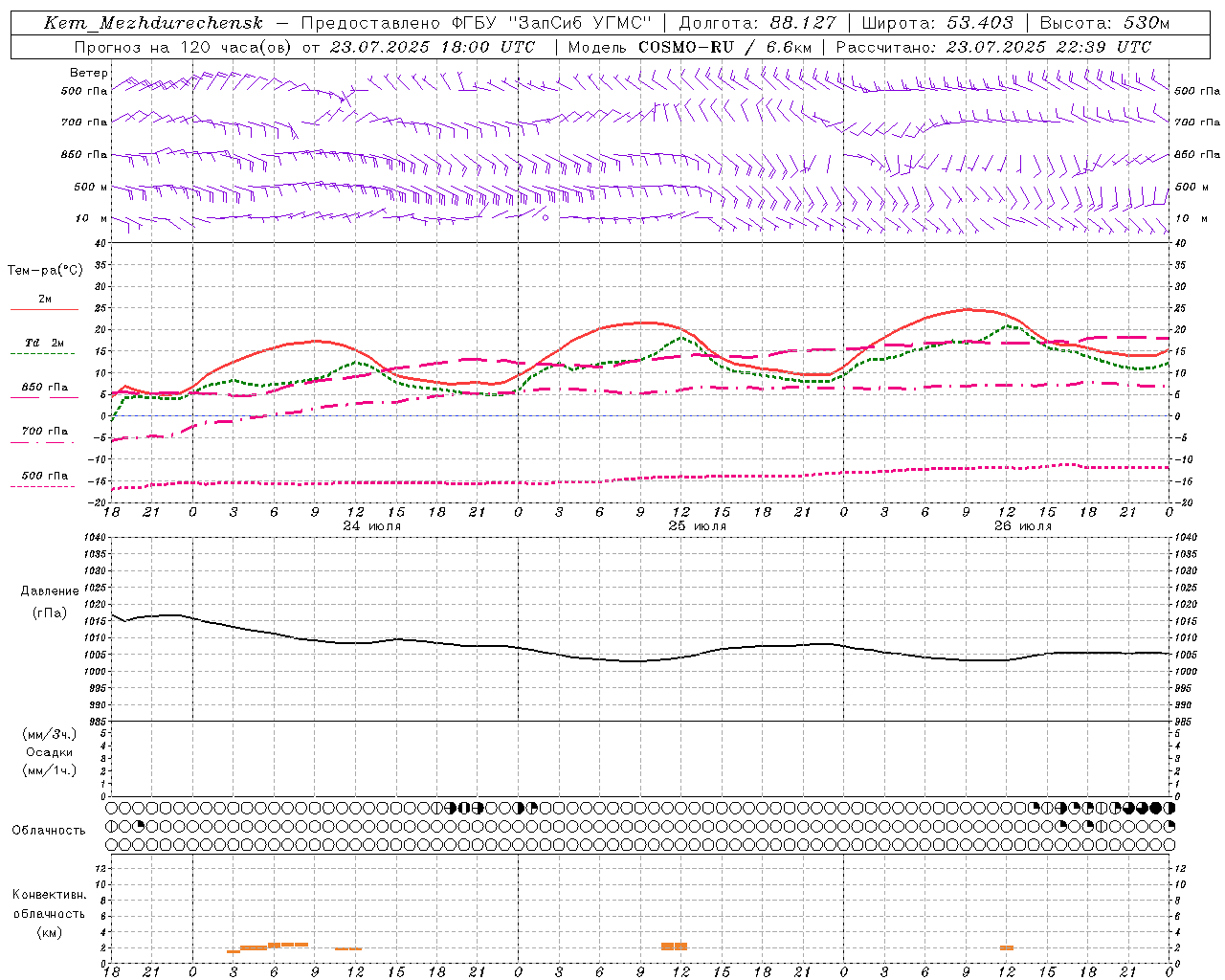Screen dimensions: 1225x980
Task: Click the ФГБУ "ЗапСиб УГМС" provider text
Action: tap(550, 23)
